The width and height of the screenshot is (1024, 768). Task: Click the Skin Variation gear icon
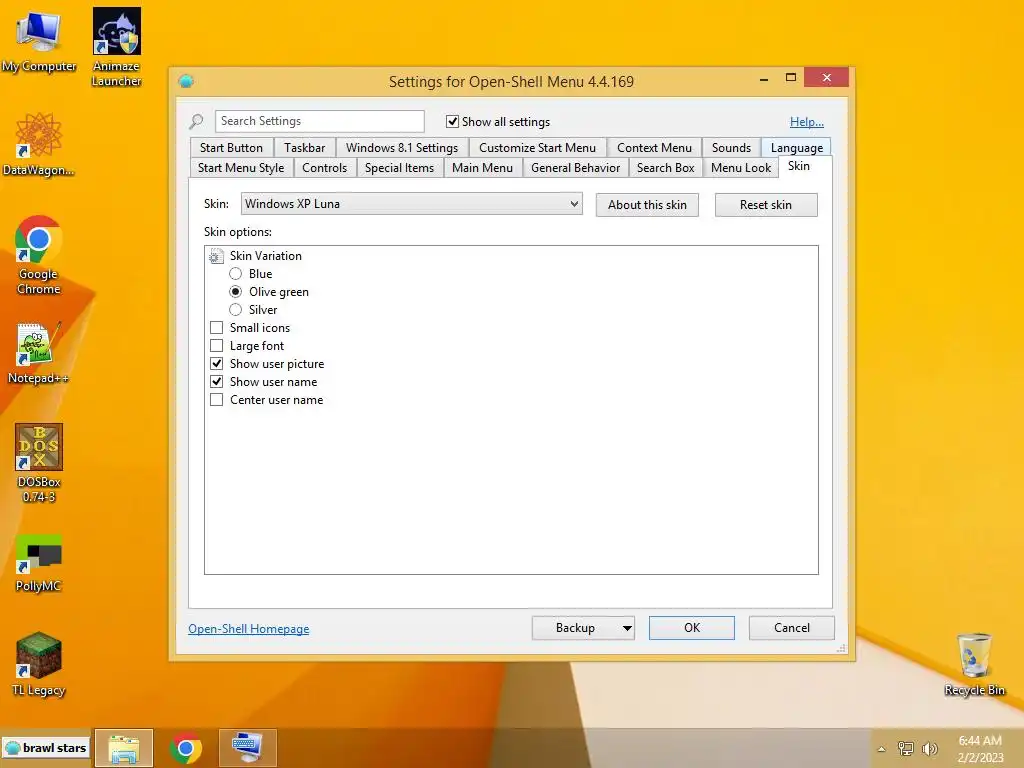216,256
